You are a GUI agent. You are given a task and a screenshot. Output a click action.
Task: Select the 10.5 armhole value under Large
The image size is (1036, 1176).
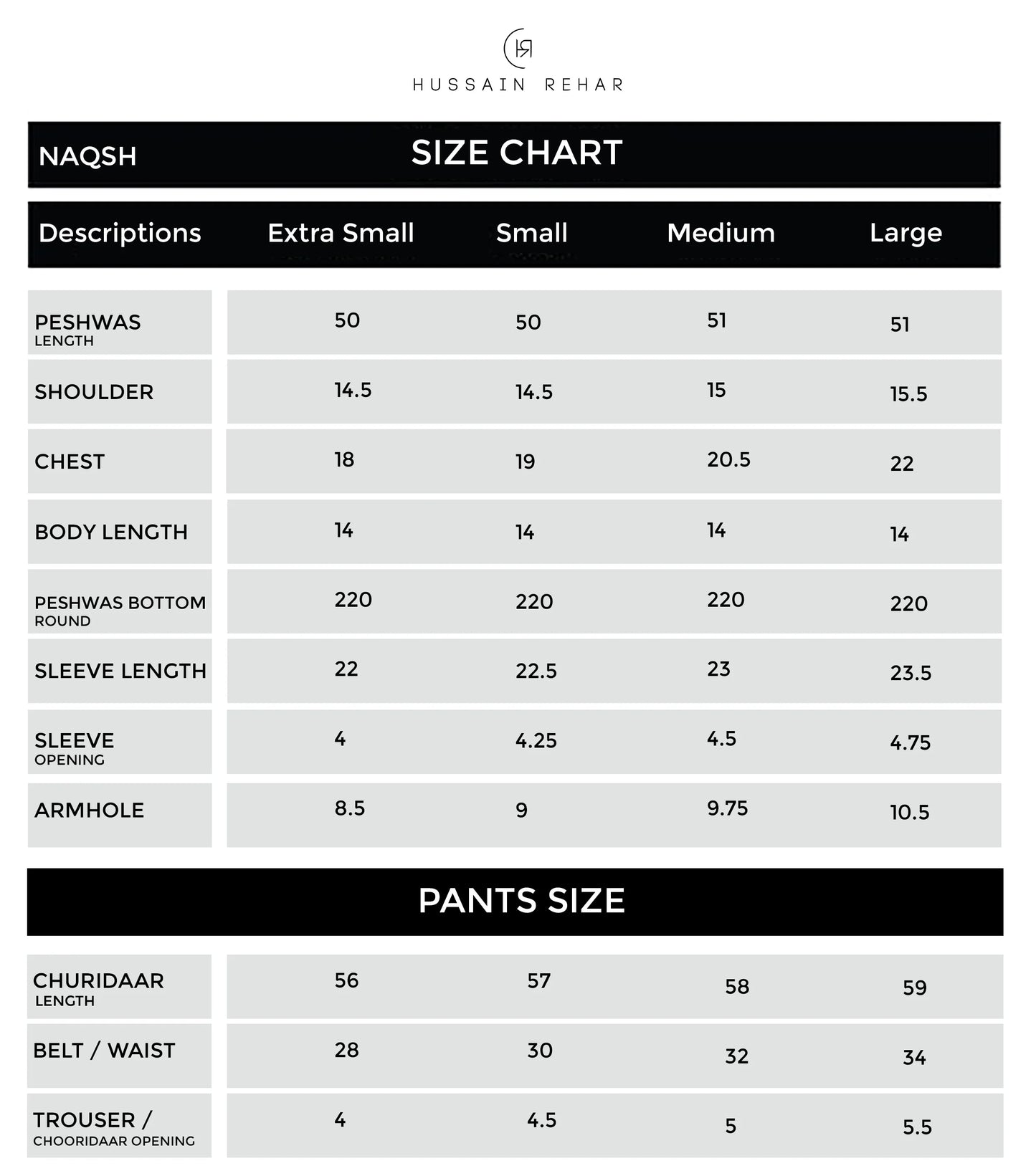[x=909, y=812]
